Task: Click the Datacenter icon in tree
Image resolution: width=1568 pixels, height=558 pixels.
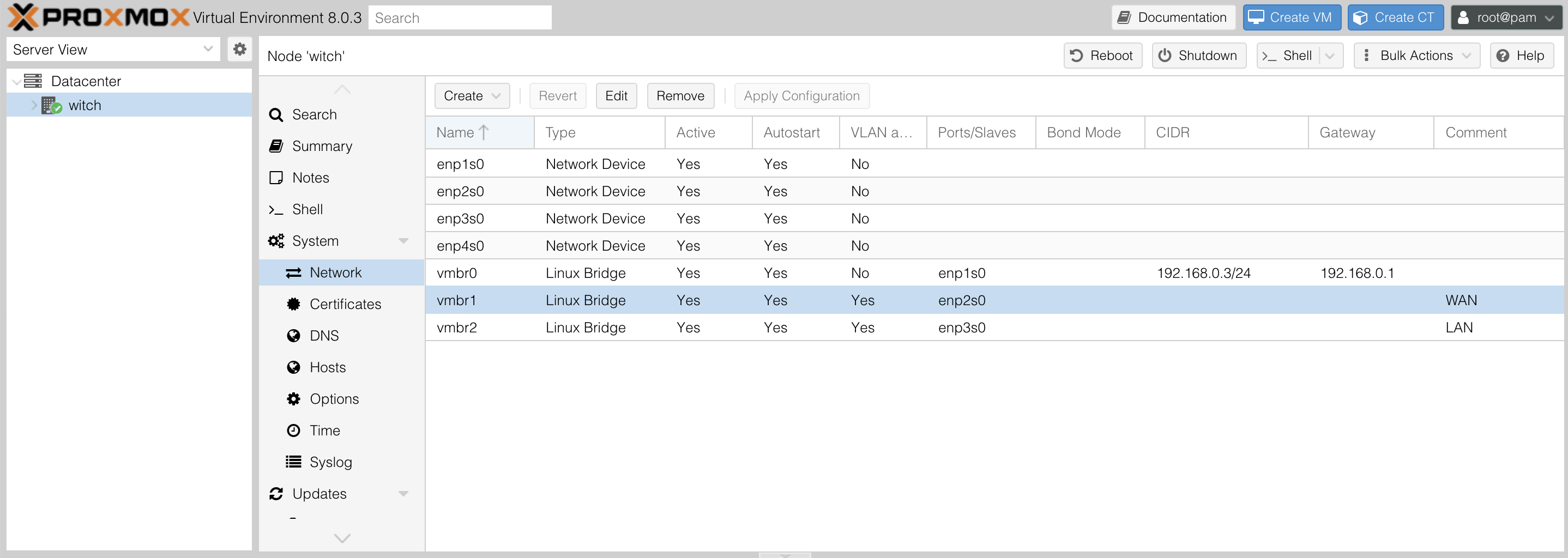Action: pos(33,81)
